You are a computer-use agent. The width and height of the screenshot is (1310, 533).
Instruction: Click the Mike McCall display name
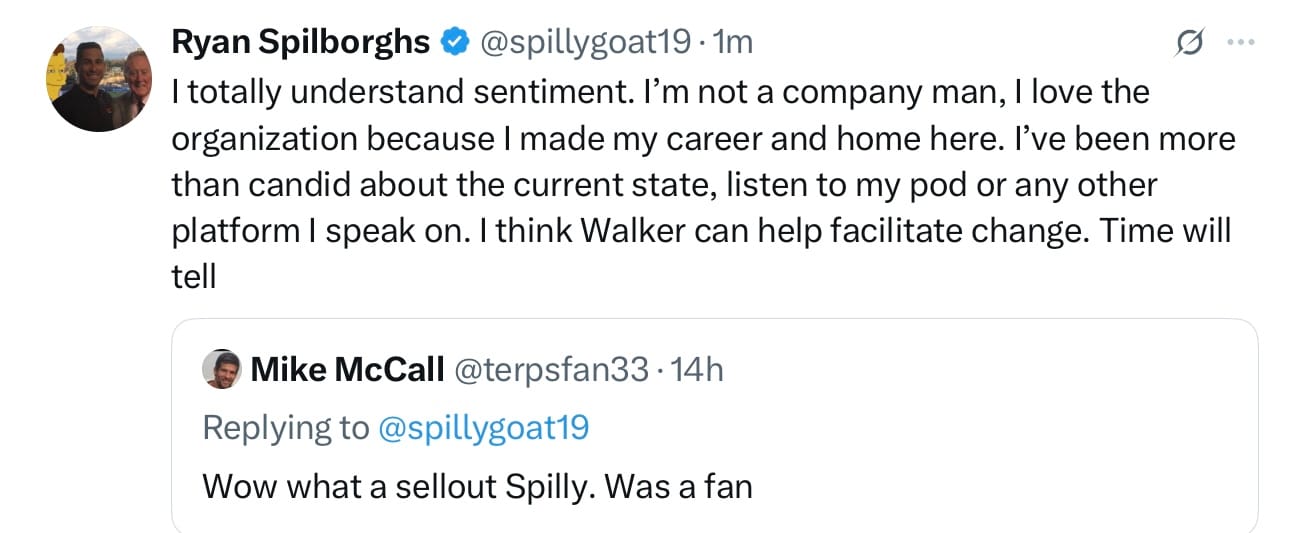[x=347, y=370]
